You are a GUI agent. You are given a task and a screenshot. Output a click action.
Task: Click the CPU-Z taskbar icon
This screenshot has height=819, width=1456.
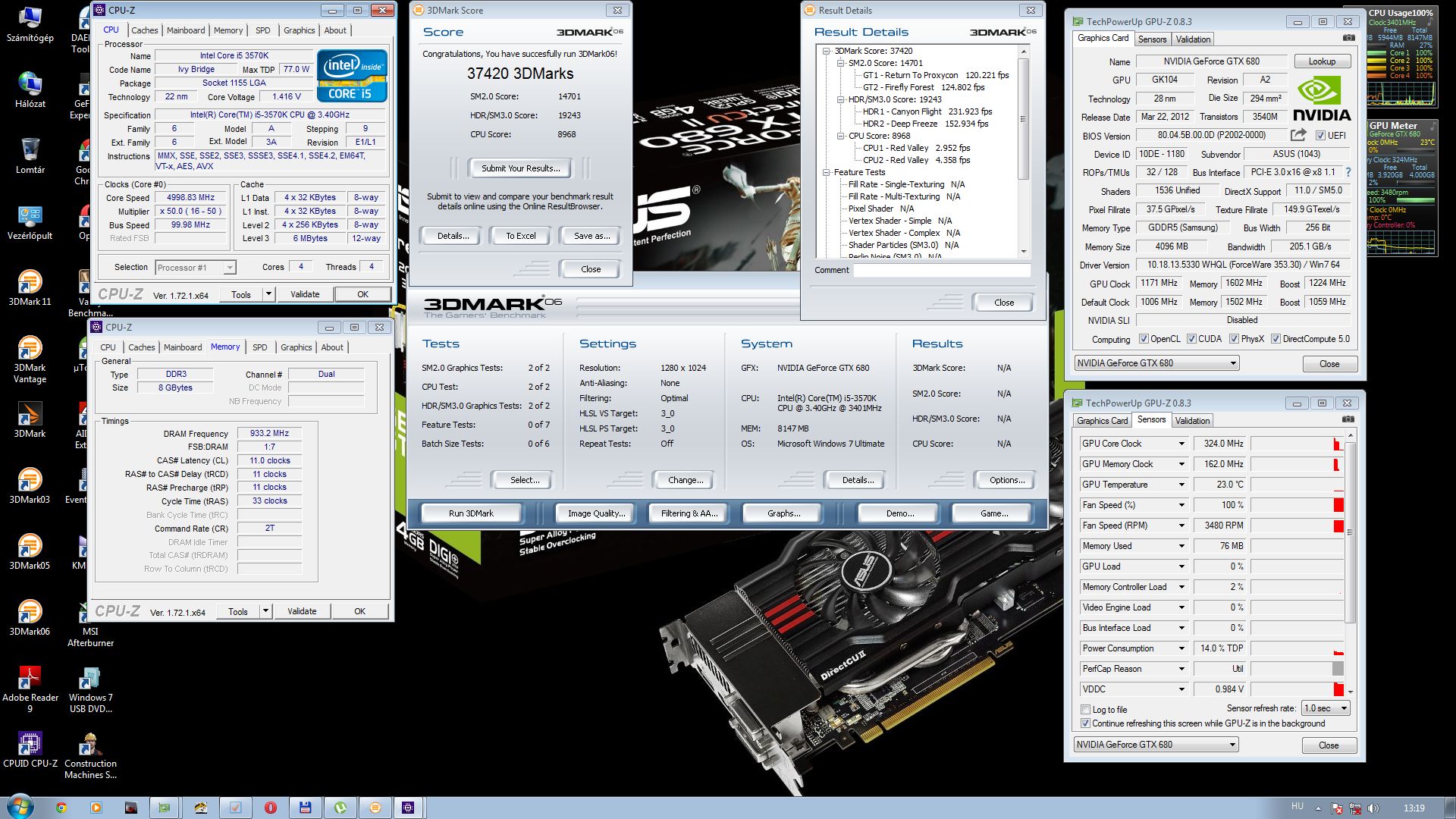408,808
